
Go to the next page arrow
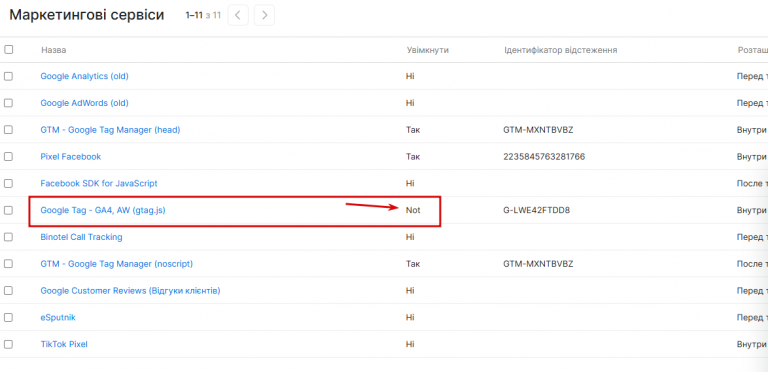coord(264,15)
